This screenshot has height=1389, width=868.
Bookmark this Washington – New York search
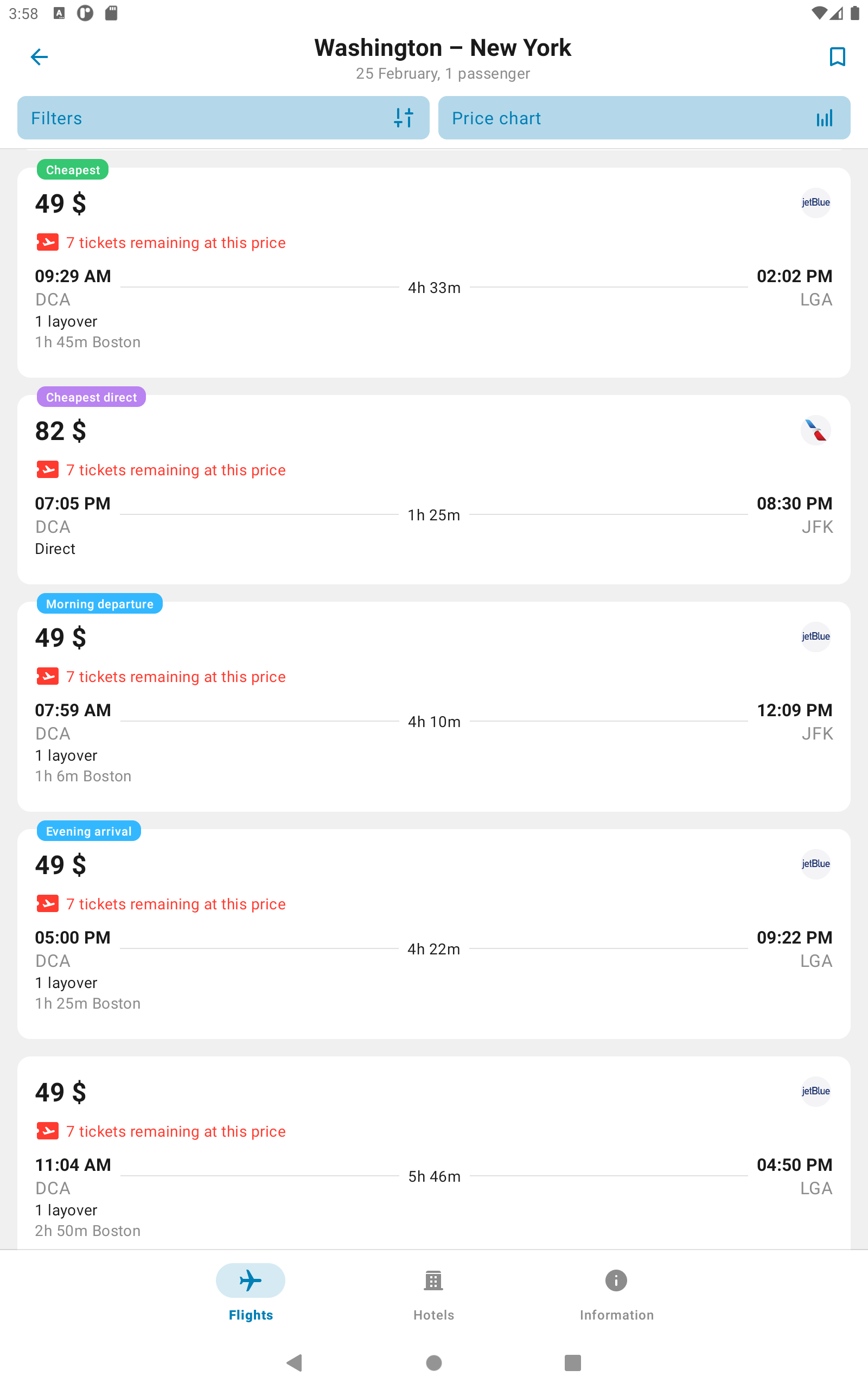[x=837, y=57]
